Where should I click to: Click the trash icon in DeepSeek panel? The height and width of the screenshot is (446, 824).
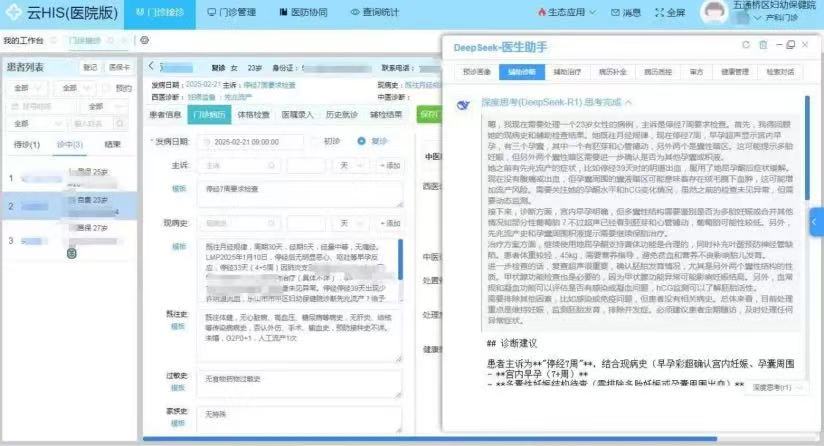click(x=763, y=45)
